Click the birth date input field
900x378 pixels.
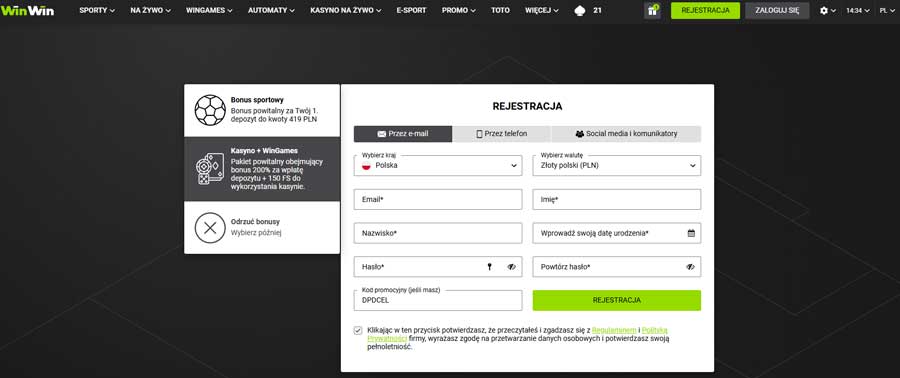point(616,233)
